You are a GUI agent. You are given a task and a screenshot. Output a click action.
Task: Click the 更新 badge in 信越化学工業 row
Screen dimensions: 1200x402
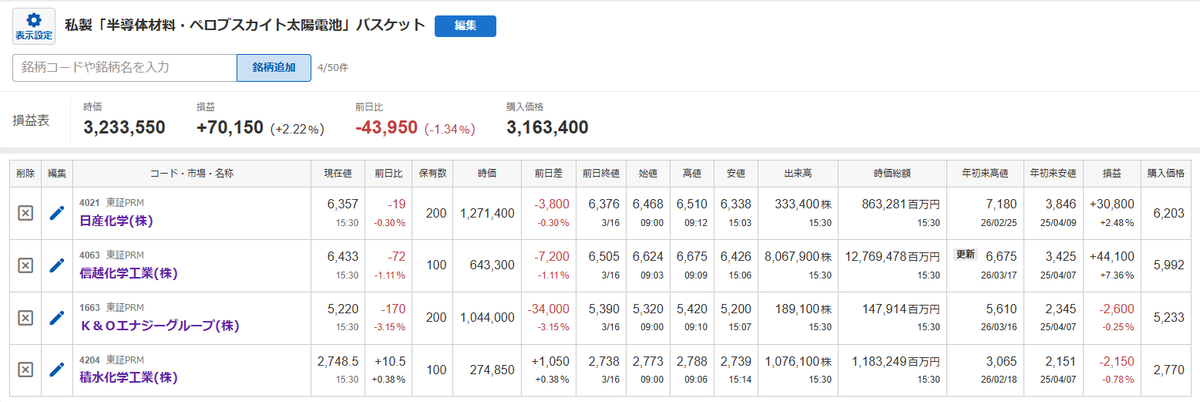click(x=965, y=254)
